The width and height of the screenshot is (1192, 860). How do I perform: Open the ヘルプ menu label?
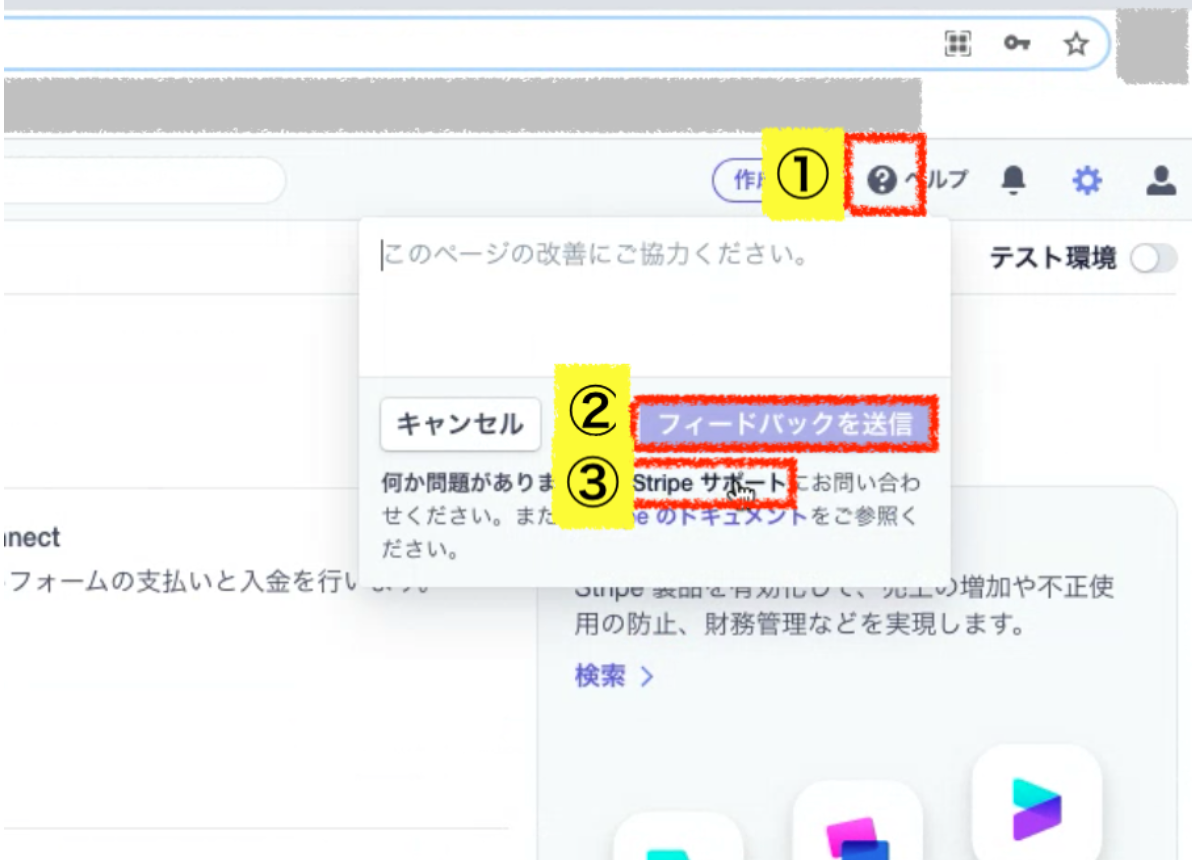(x=938, y=180)
